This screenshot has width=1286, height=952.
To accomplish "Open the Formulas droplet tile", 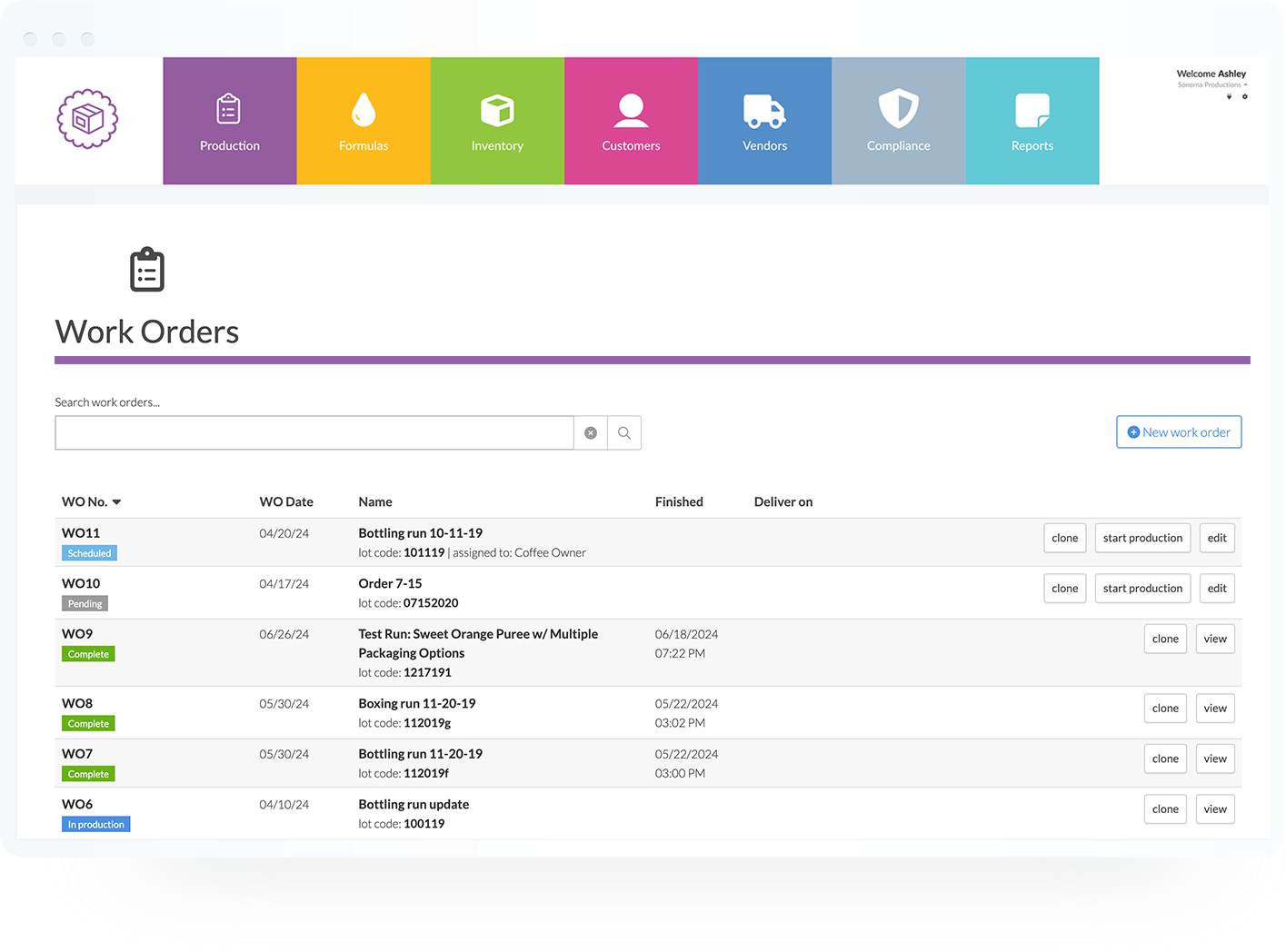I will (x=364, y=121).
